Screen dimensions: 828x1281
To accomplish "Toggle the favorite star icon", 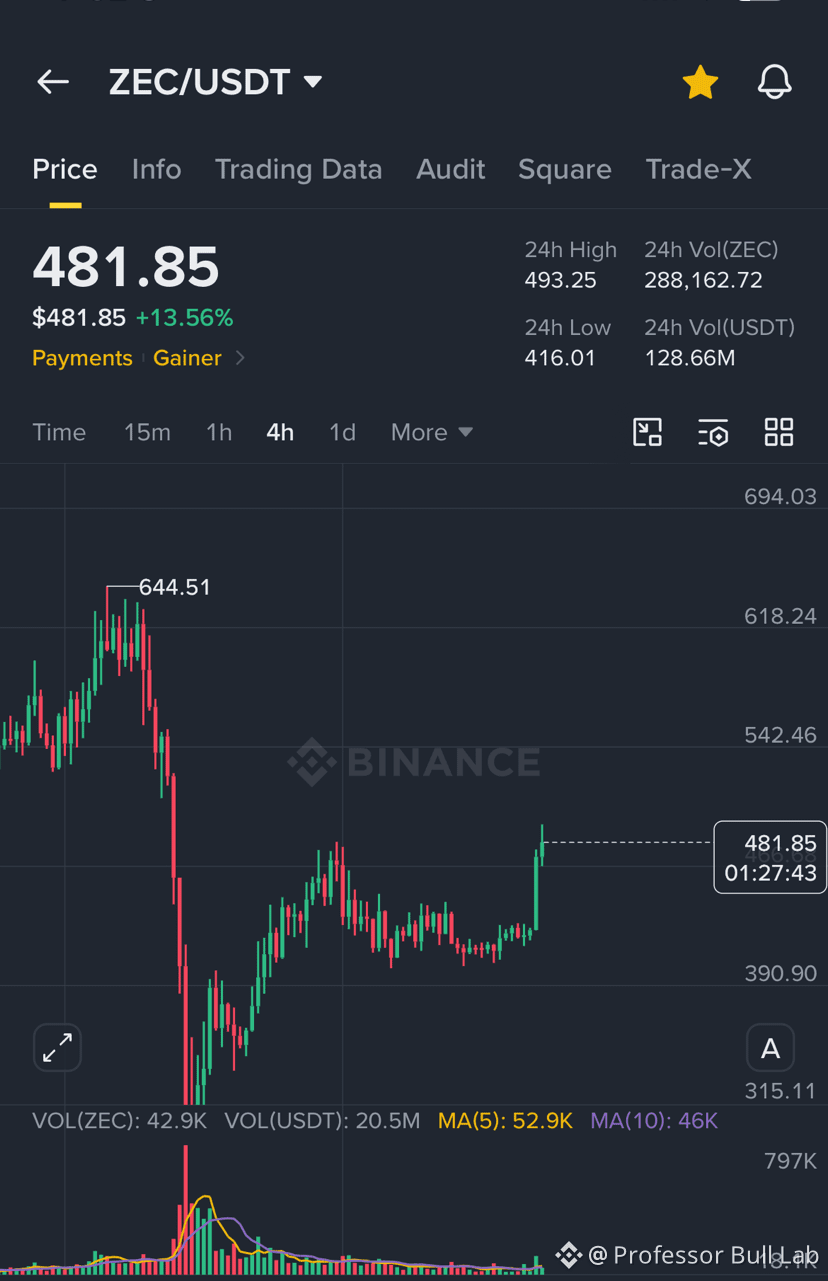I will [700, 82].
